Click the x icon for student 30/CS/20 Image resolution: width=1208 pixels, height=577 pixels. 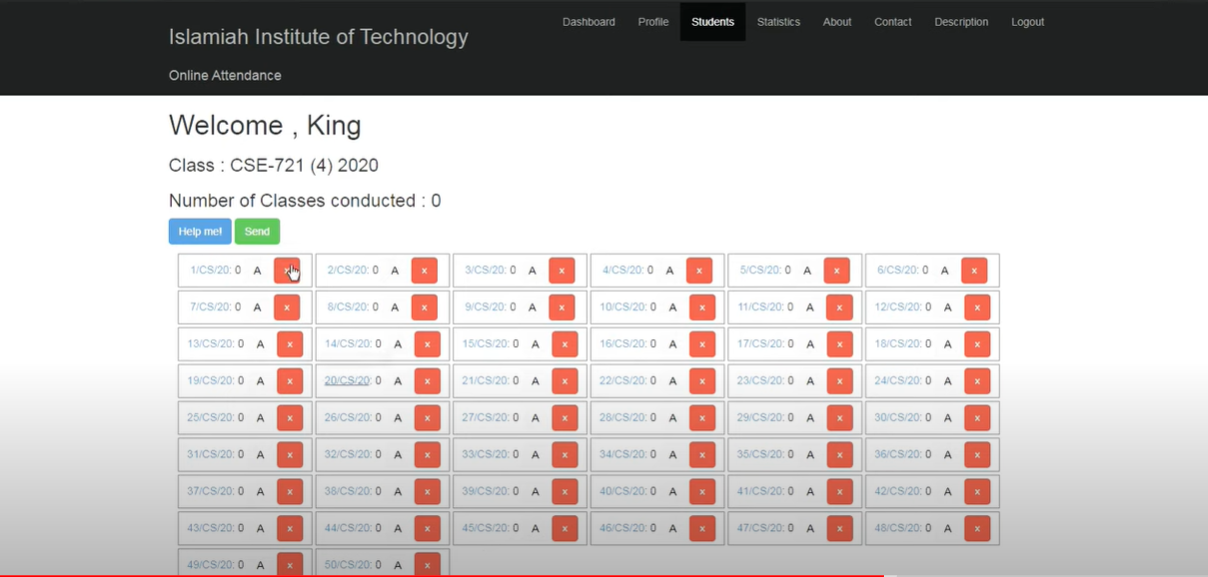976,418
